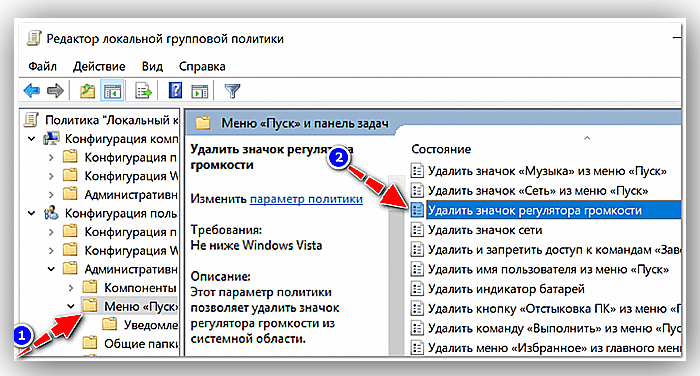Click the icon beside Удалить значок сети

417,230
